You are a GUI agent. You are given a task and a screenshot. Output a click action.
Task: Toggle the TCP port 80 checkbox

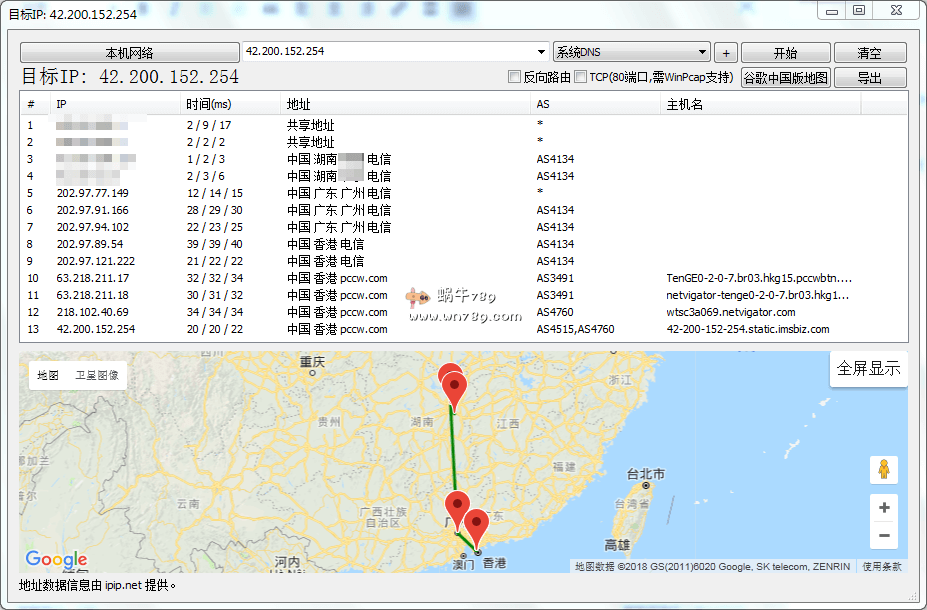[581, 77]
